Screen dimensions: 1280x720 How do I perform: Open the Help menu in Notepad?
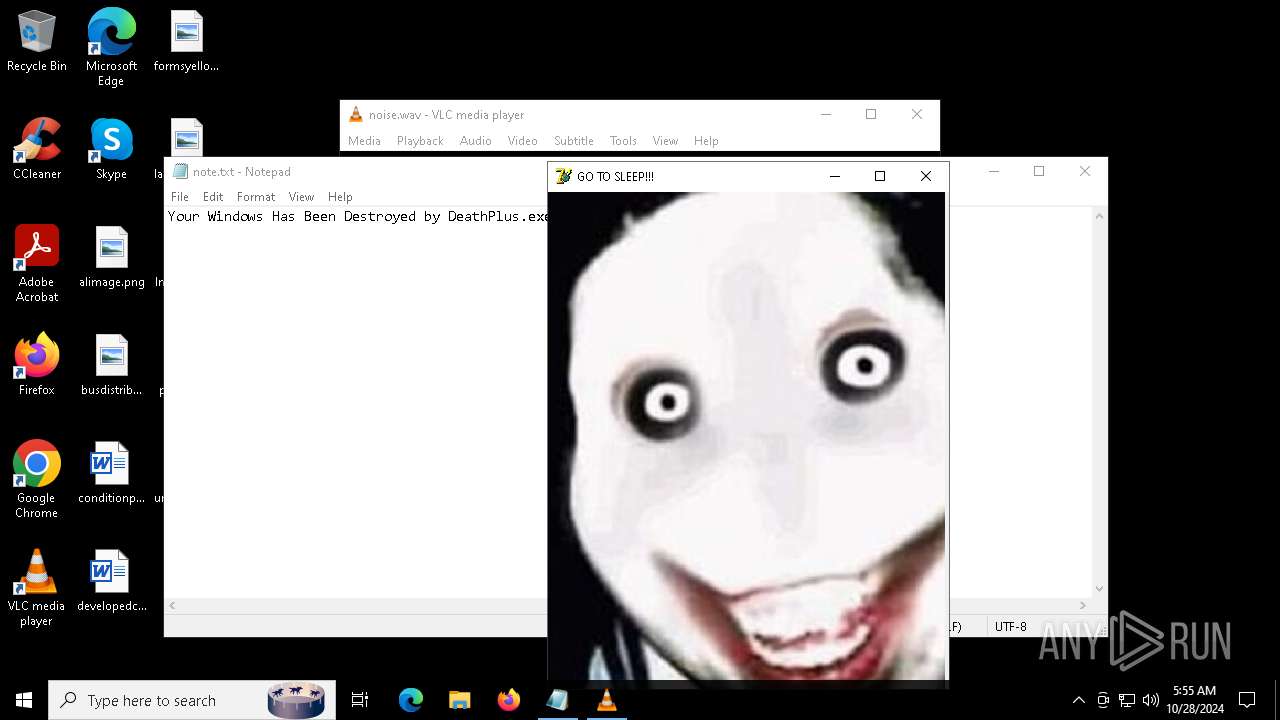pyautogui.click(x=340, y=197)
